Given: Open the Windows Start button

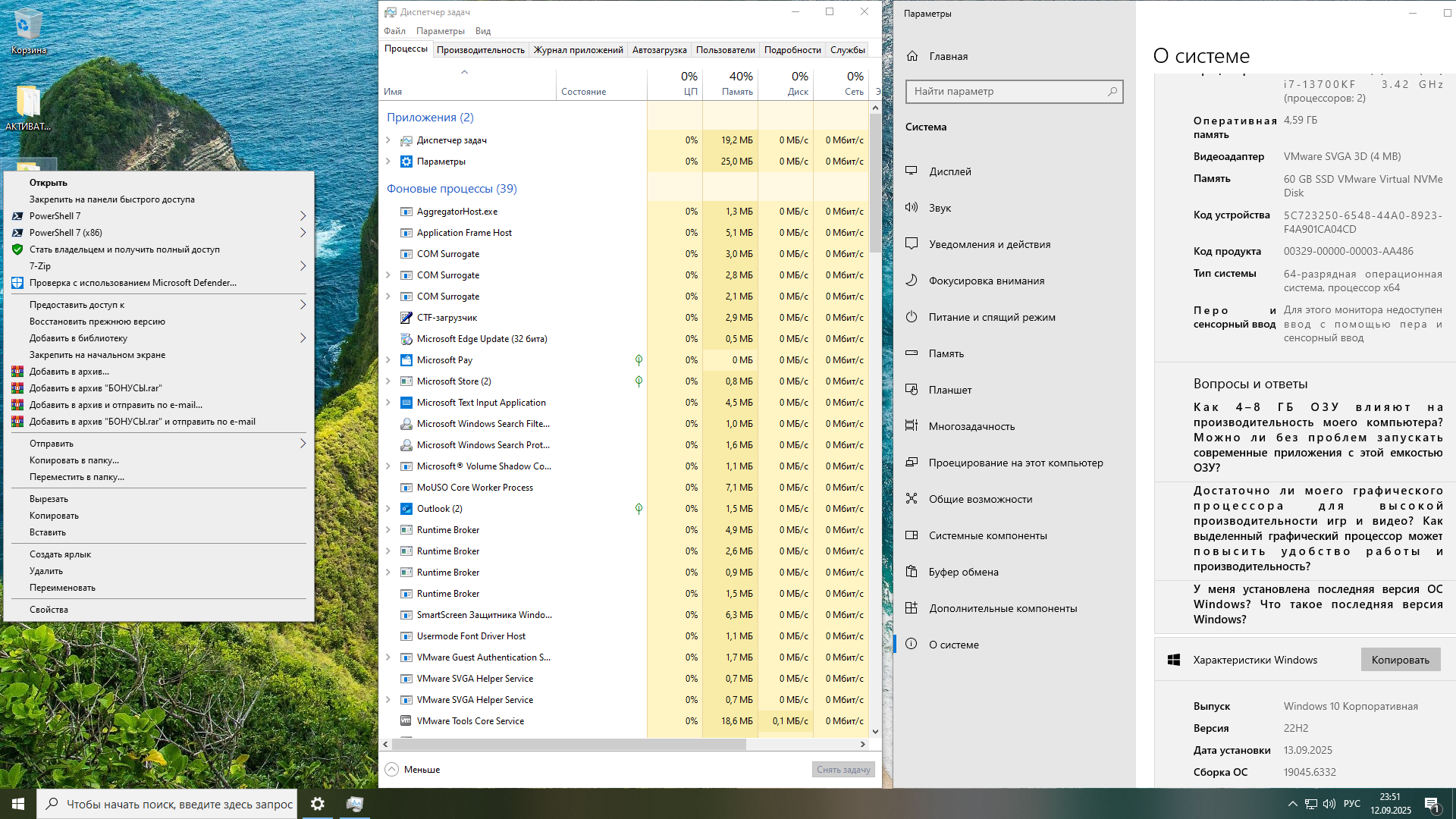Looking at the screenshot, I should [x=18, y=804].
